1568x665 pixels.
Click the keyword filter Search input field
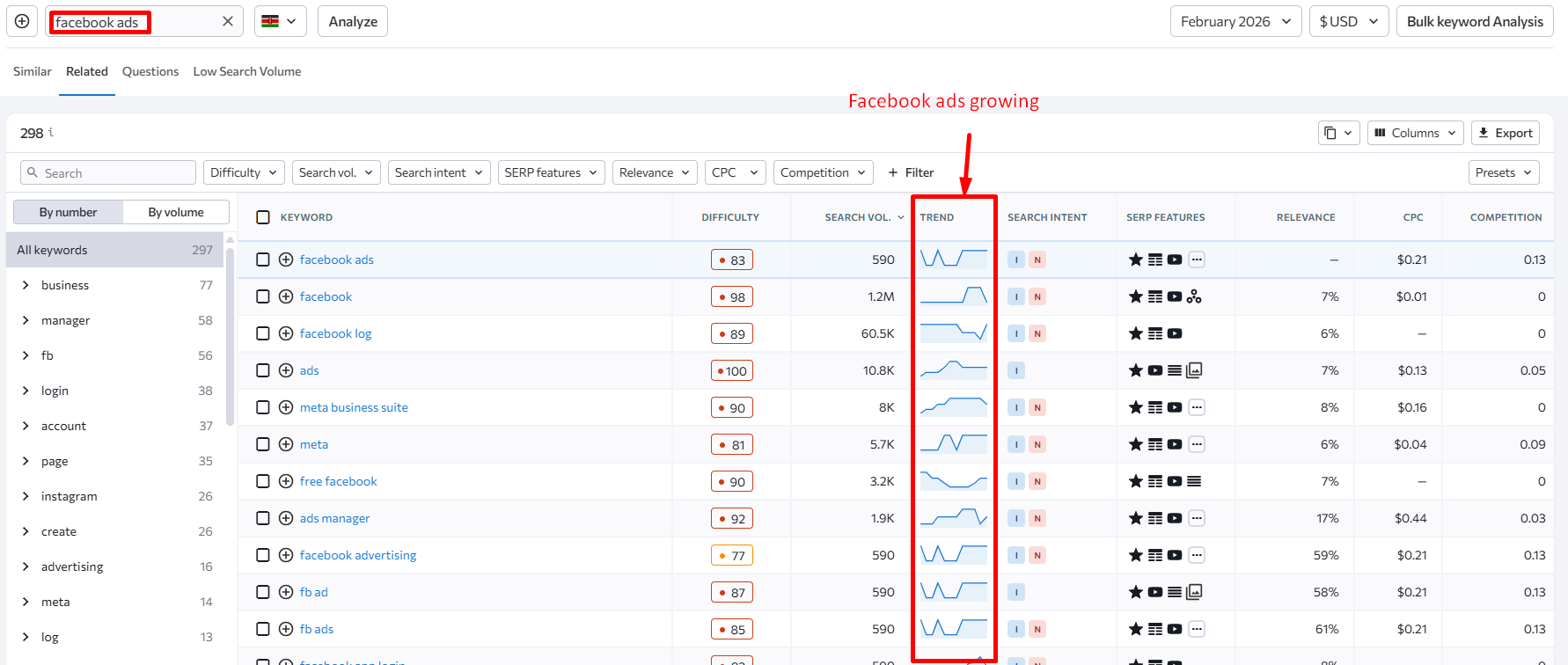(115, 172)
